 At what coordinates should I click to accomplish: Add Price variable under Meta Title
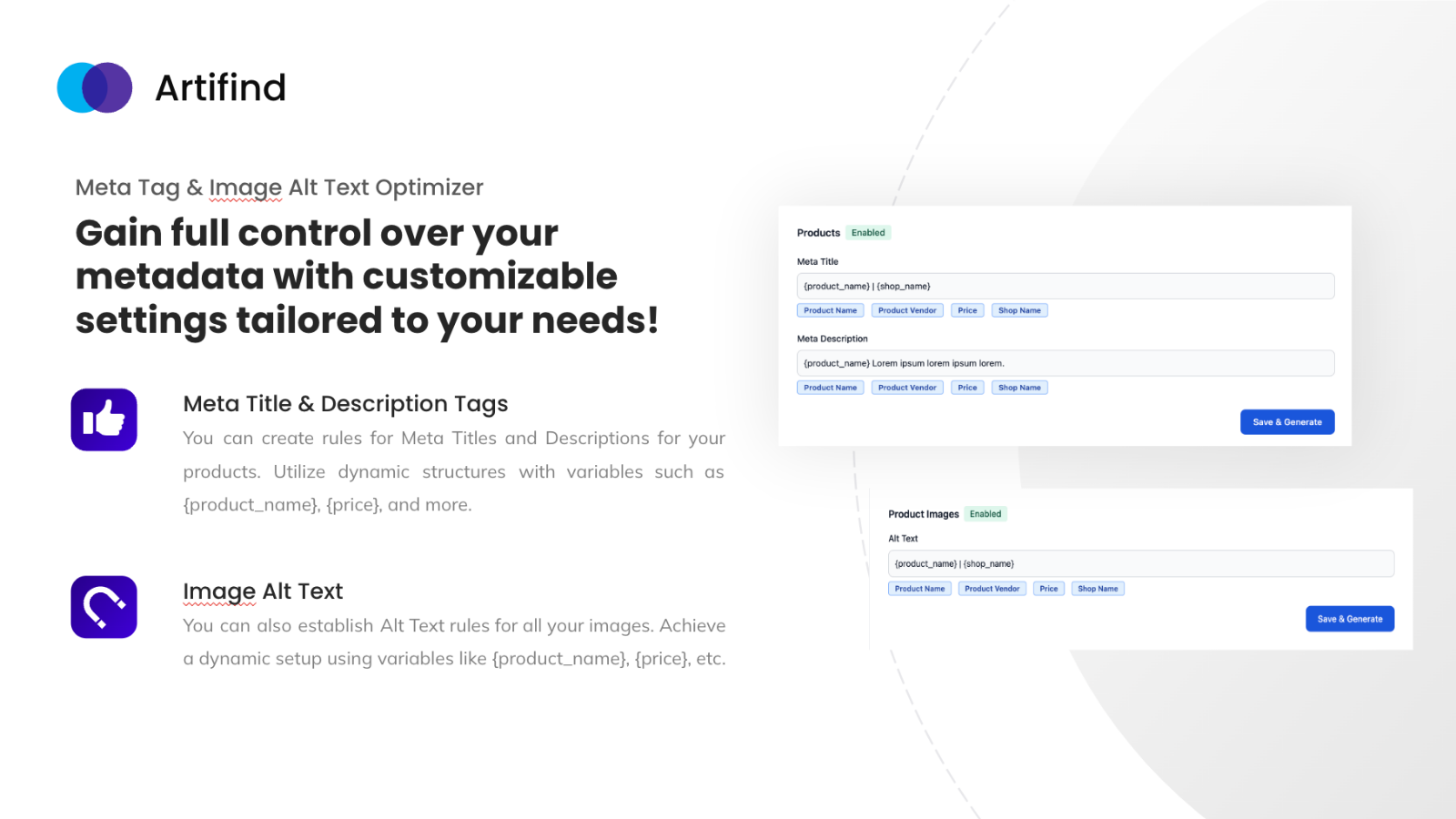[x=967, y=310]
